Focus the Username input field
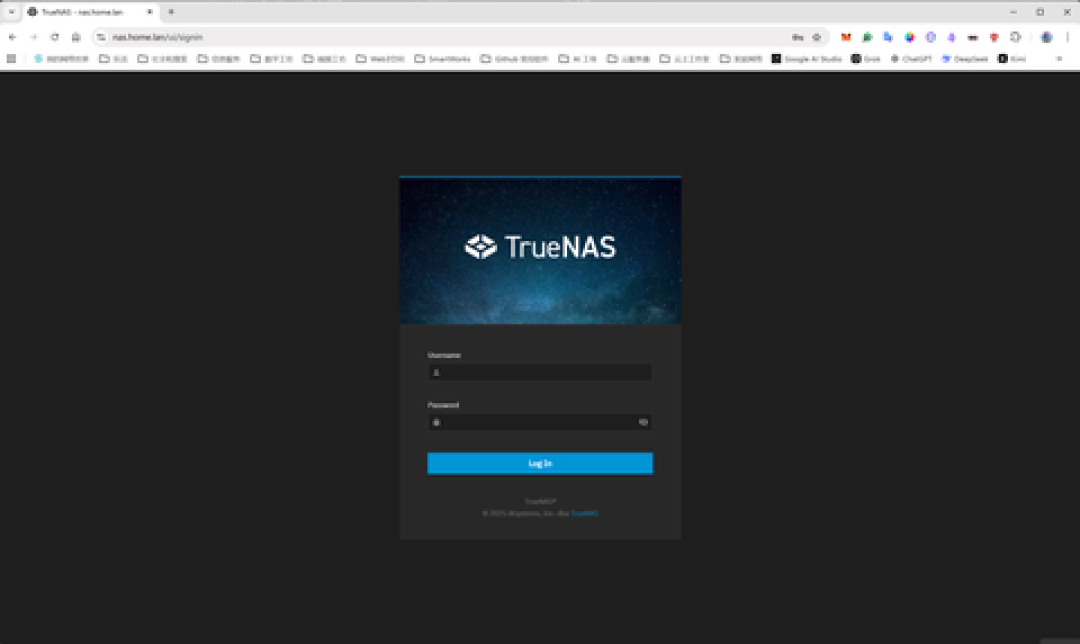 [x=539, y=373]
